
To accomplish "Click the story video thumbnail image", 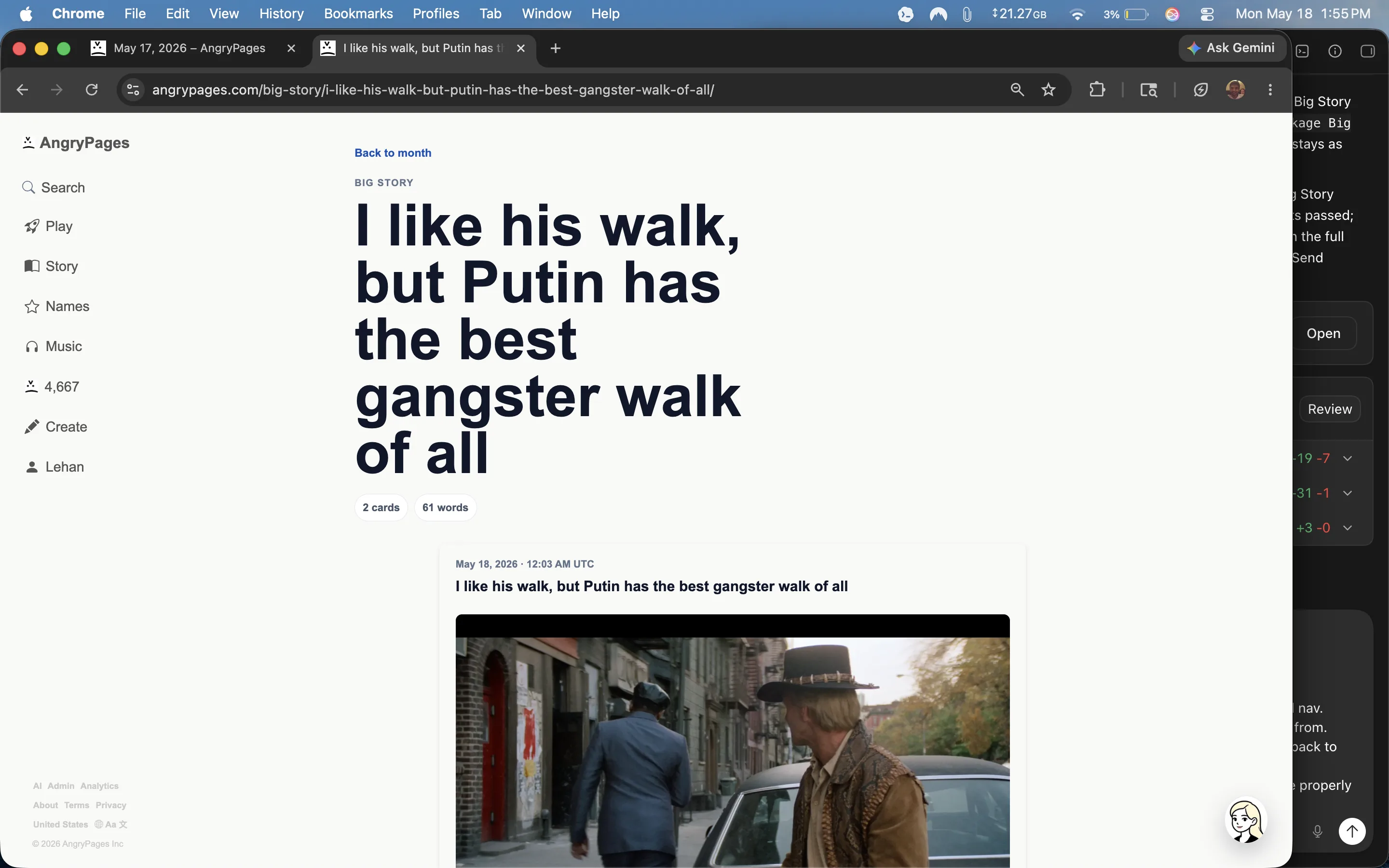I will [x=733, y=741].
